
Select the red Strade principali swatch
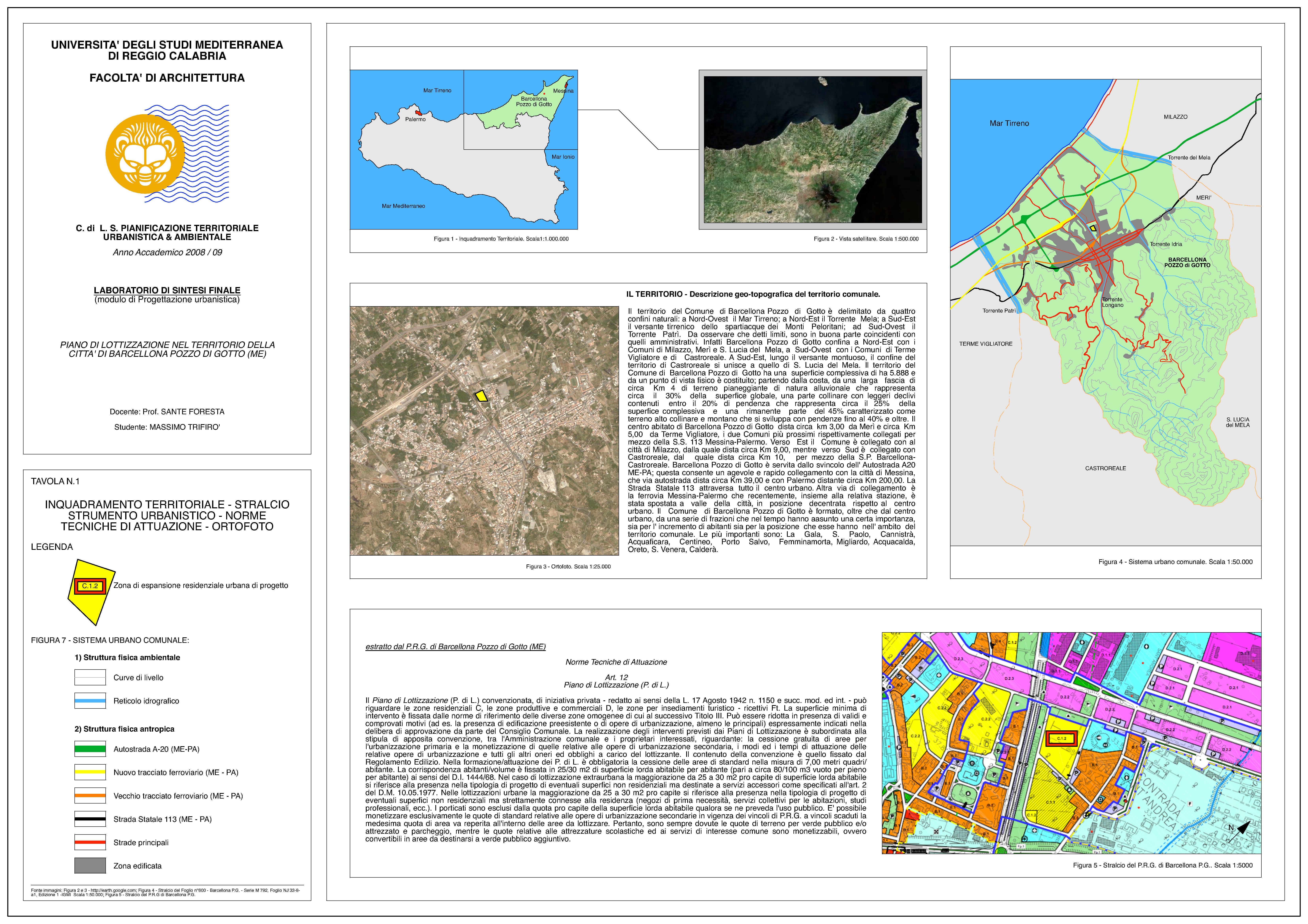pos(90,842)
